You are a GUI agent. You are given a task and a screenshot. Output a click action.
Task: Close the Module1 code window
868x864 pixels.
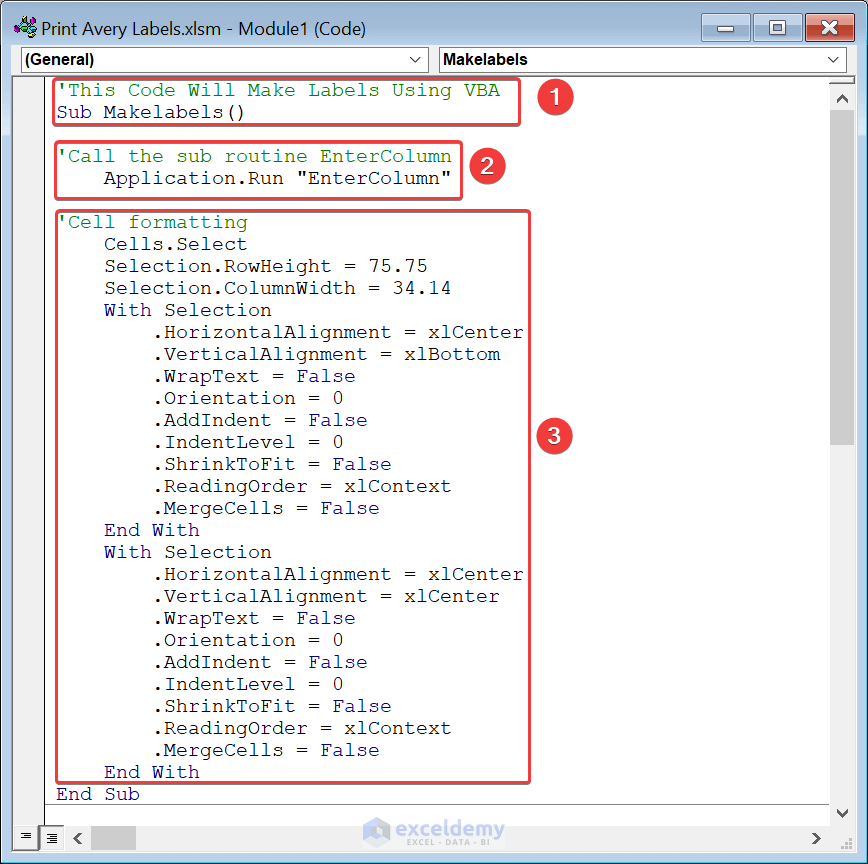click(x=829, y=28)
